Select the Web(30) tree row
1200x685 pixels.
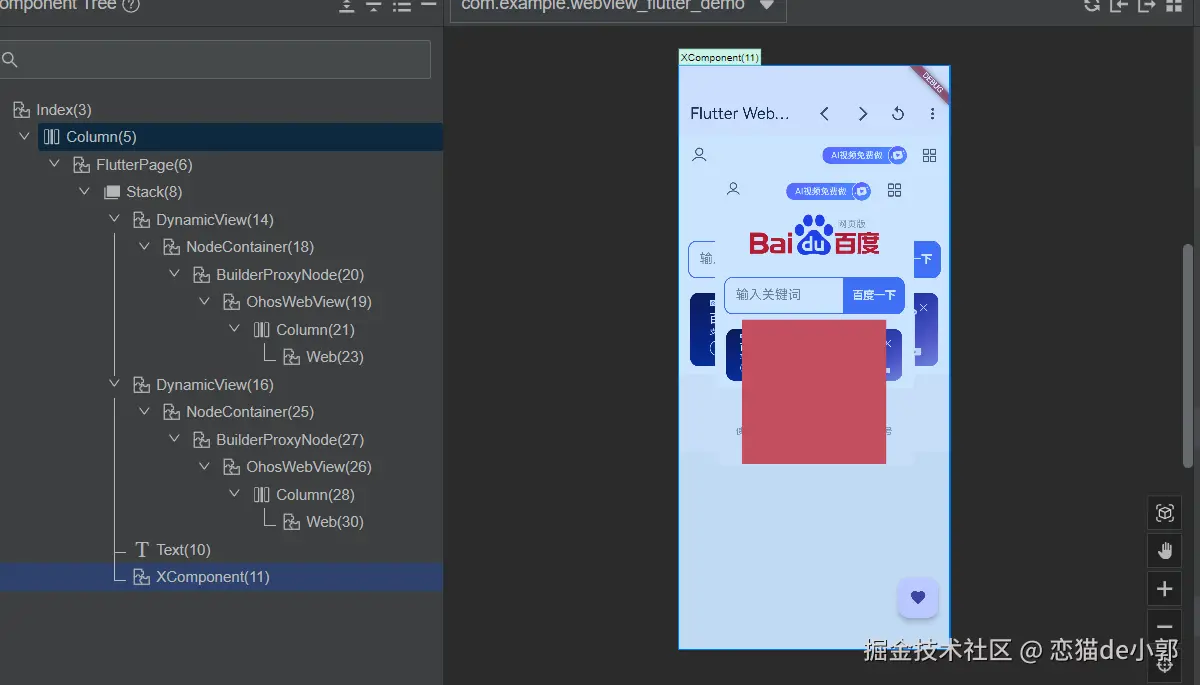pos(221,522)
